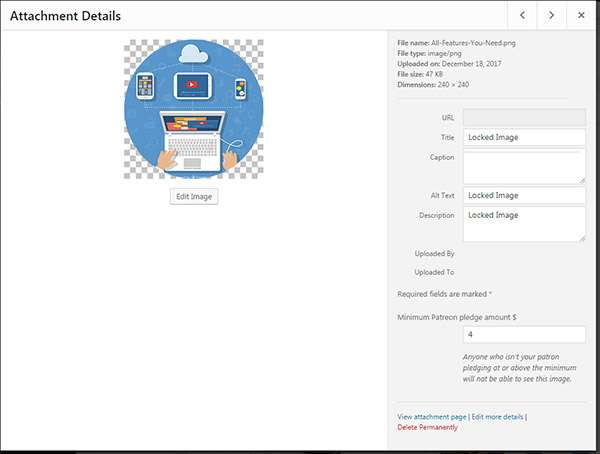Click the File type image/png text
Image resolution: width=600 pixels, height=454 pixels.
[429, 53]
